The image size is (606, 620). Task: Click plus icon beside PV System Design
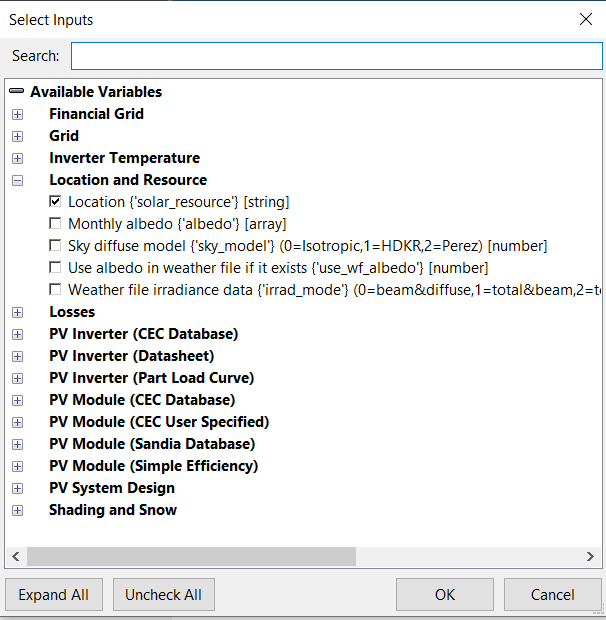tap(17, 488)
